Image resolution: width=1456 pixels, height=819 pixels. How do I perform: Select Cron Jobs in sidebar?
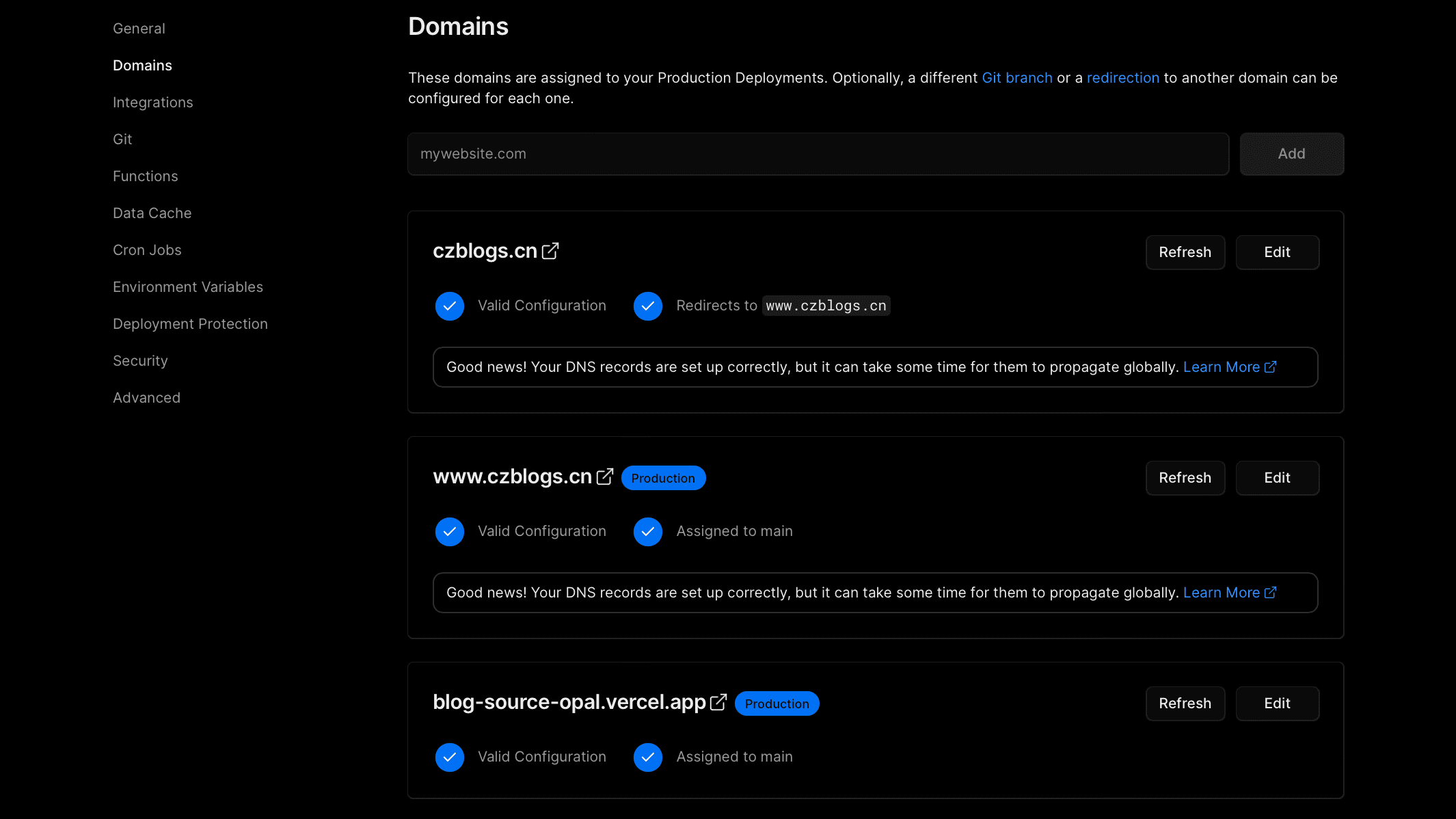(147, 250)
